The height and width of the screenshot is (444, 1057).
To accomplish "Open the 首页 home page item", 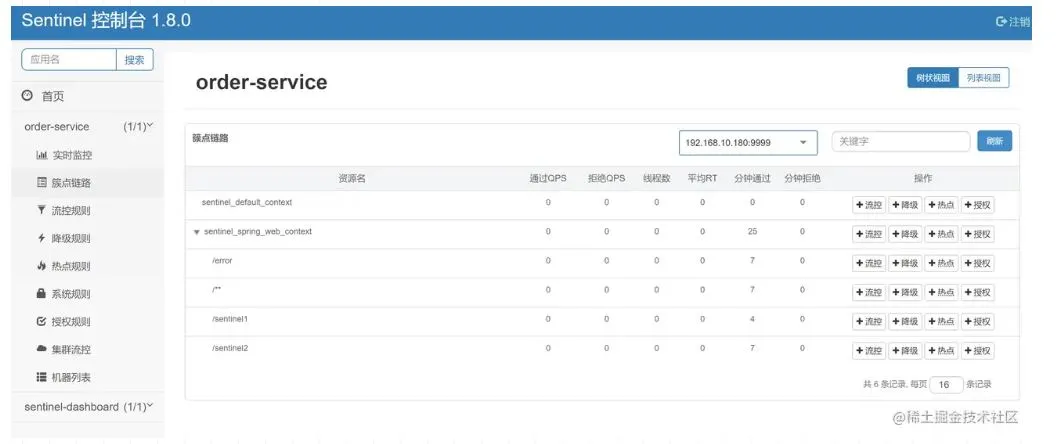I will point(43,96).
